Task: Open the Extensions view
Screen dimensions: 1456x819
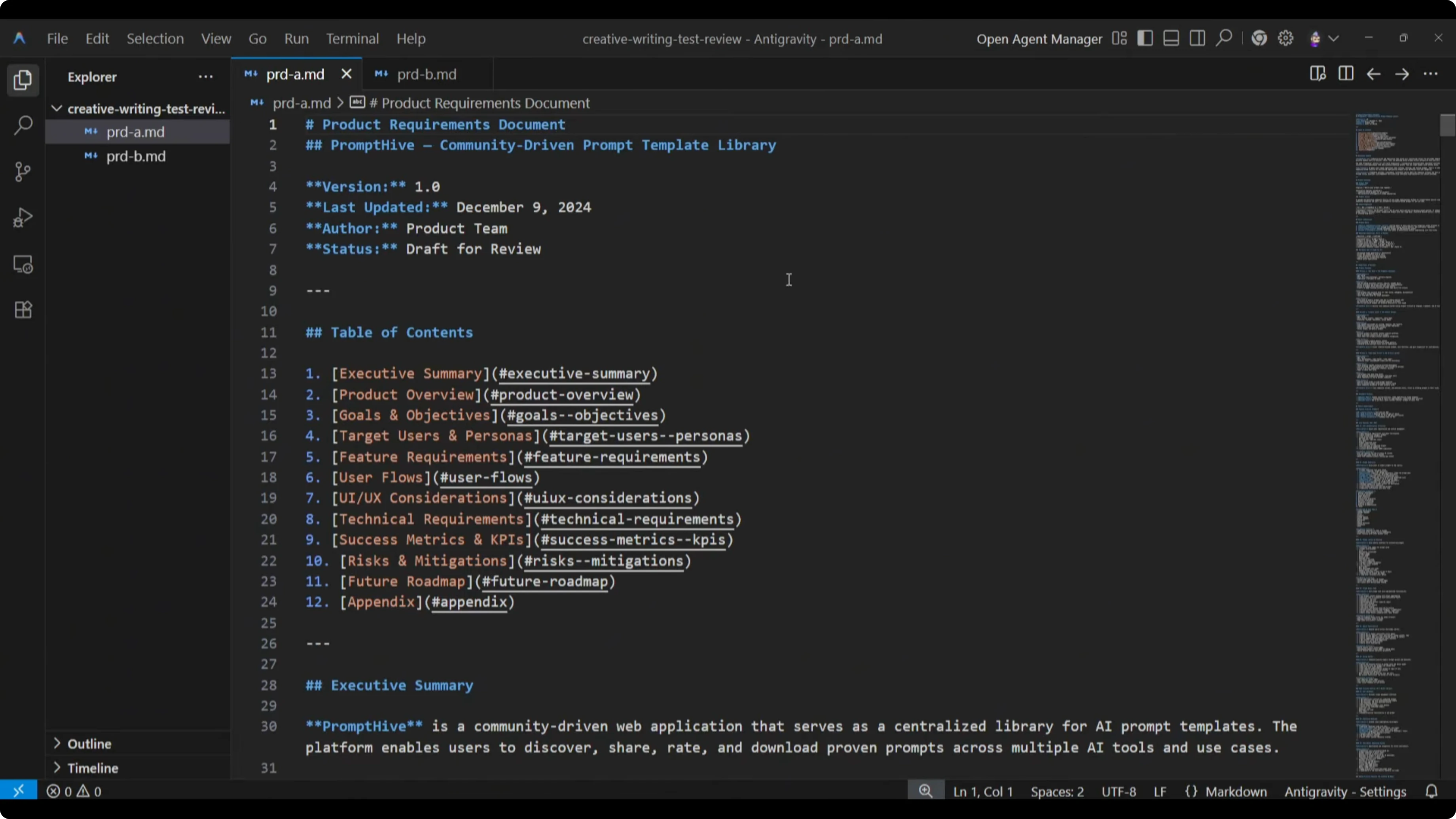Action: (23, 310)
